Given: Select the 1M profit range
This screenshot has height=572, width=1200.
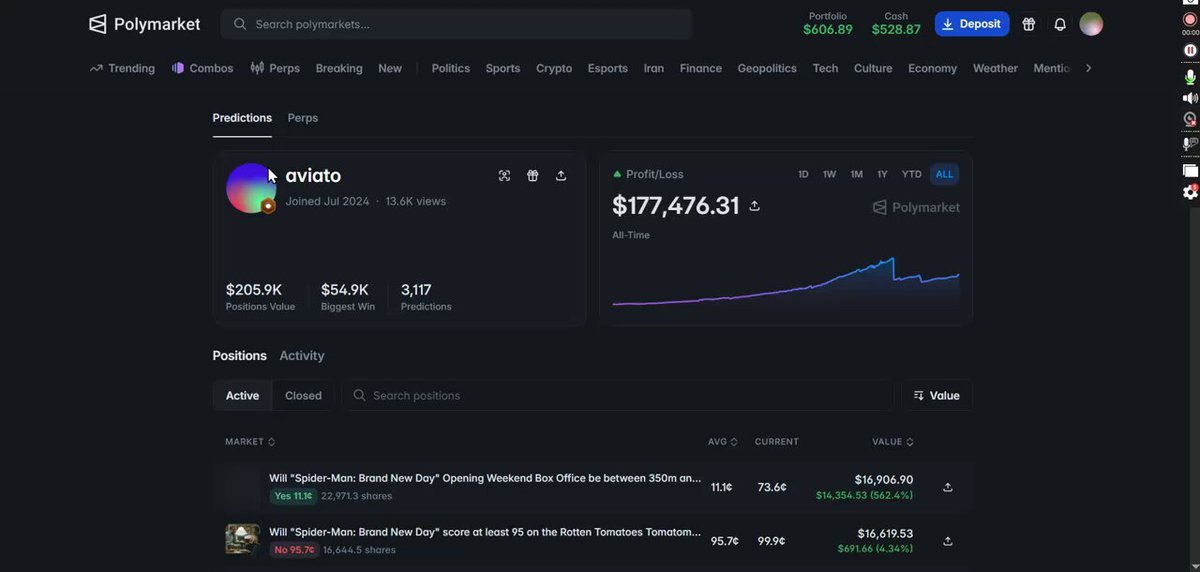Looking at the screenshot, I should 856,174.
